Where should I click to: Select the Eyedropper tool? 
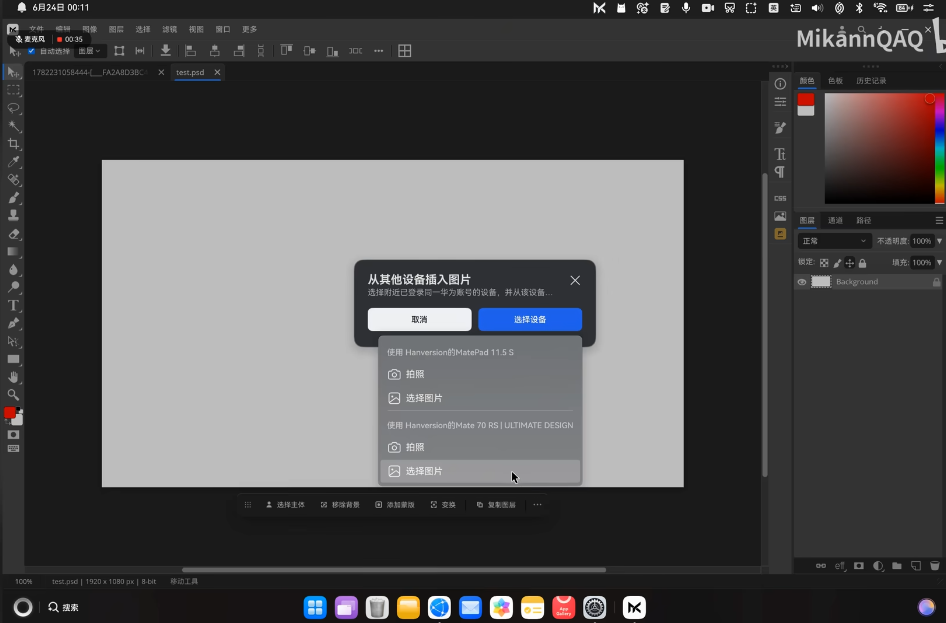(x=13, y=162)
